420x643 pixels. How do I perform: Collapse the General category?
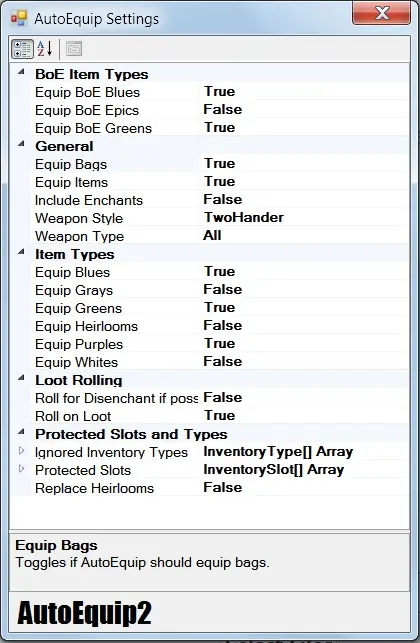21,145
